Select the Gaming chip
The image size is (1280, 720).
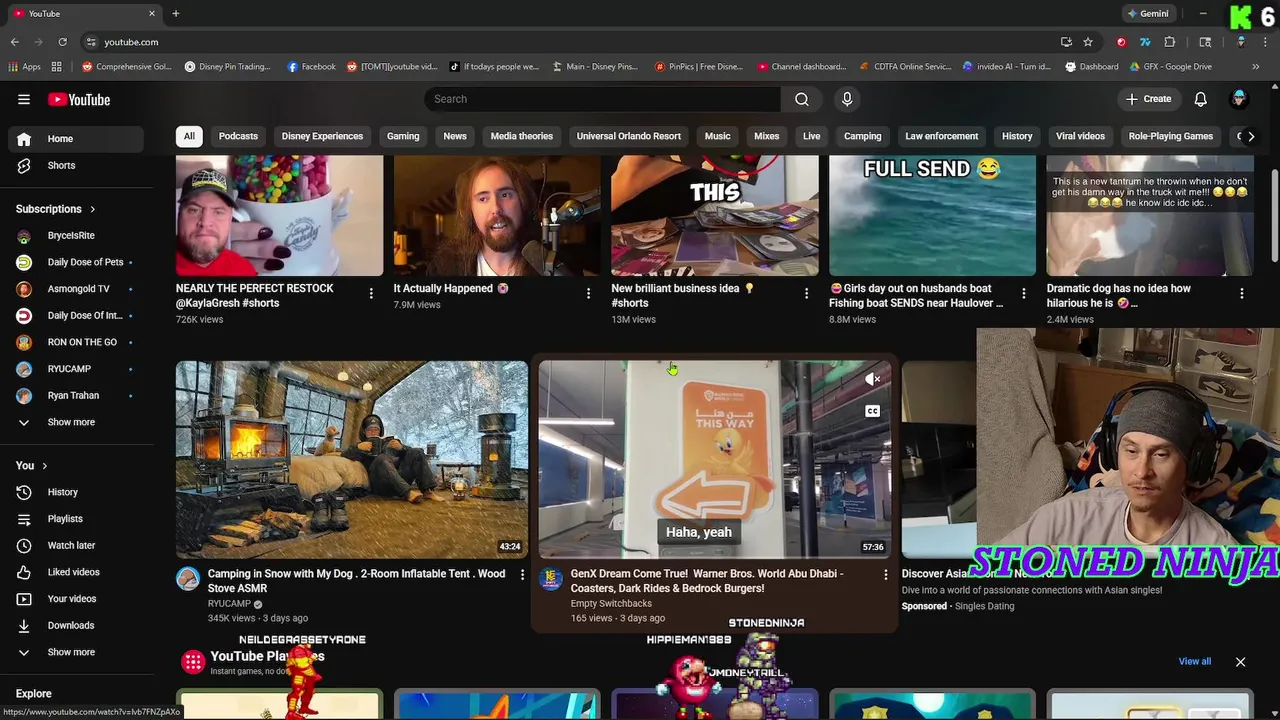click(x=403, y=136)
